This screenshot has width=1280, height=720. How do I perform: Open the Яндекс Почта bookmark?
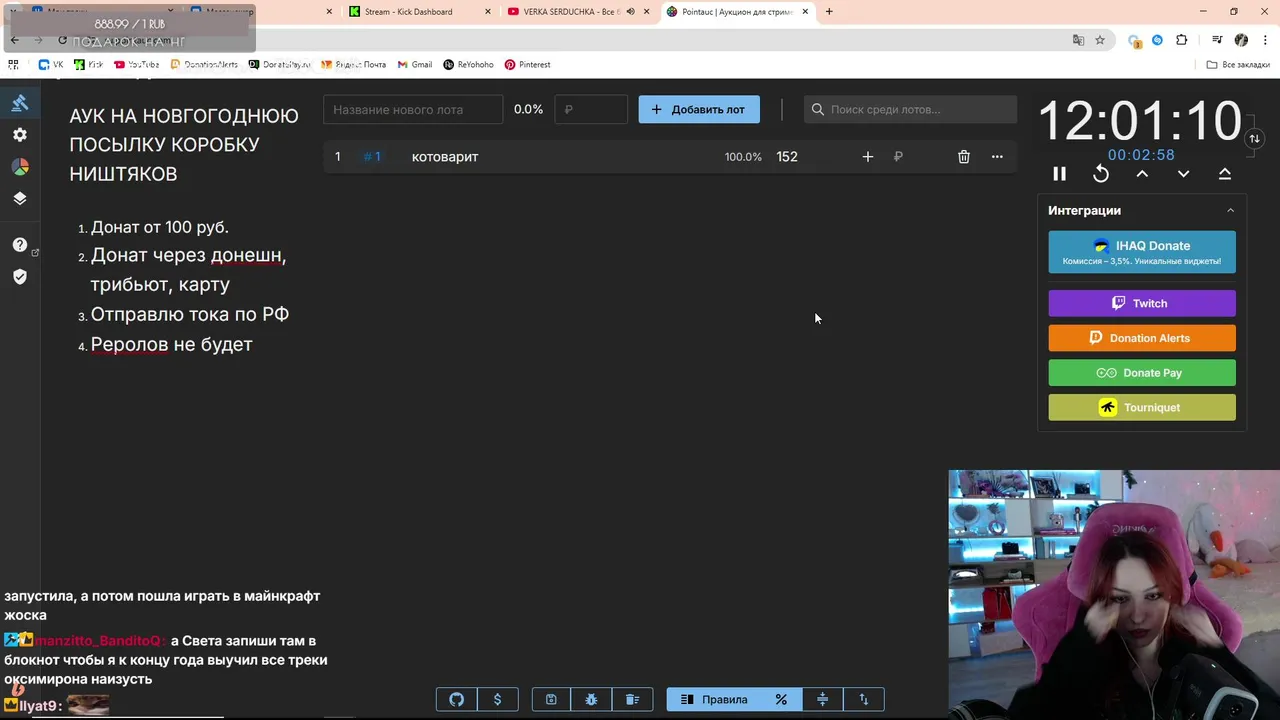click(354, 64)
